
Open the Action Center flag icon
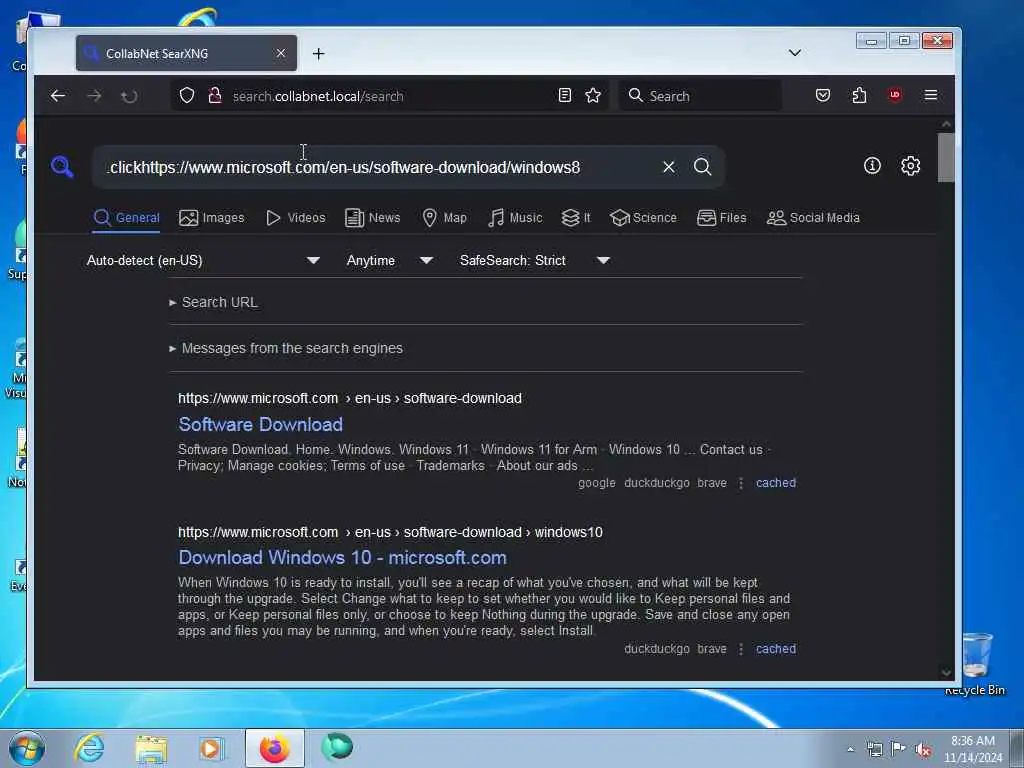point(899,749)
